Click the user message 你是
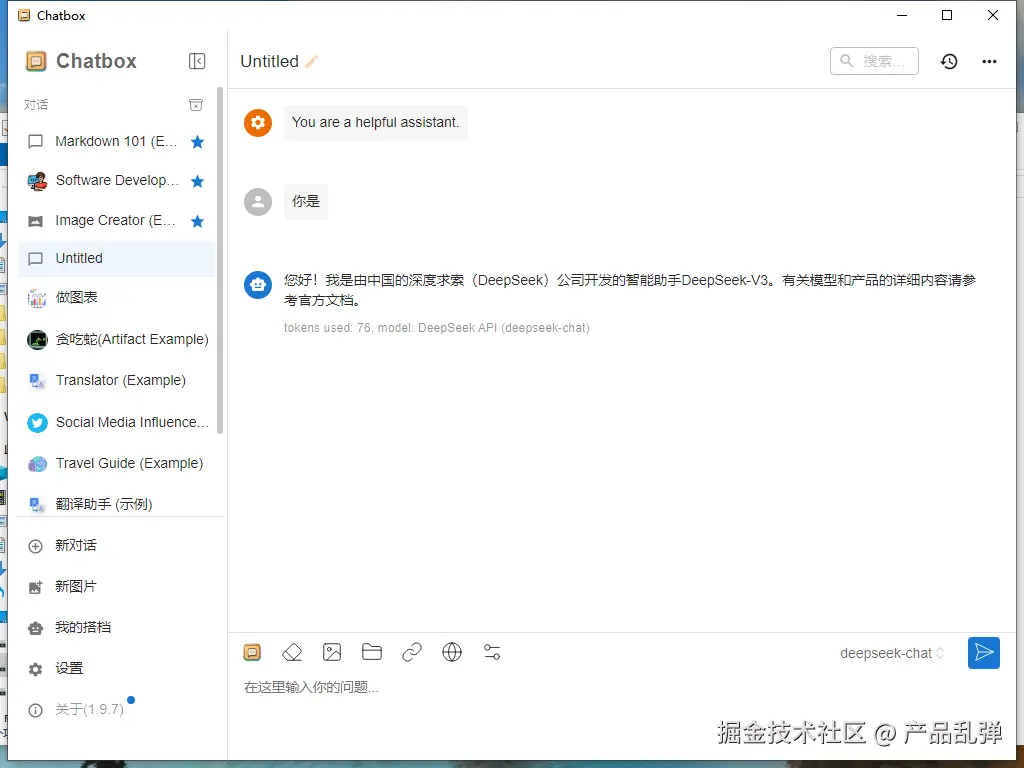Viewport: 1024px width, 768px height. 306,201
